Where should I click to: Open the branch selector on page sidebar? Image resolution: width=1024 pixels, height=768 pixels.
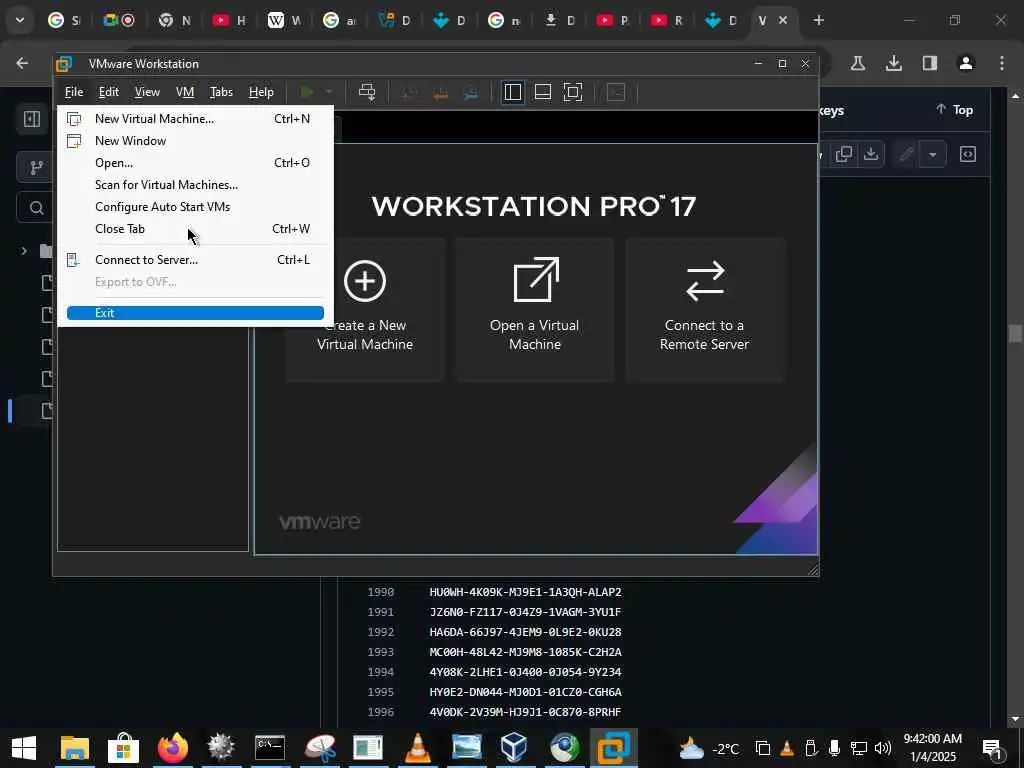point(36,168)
